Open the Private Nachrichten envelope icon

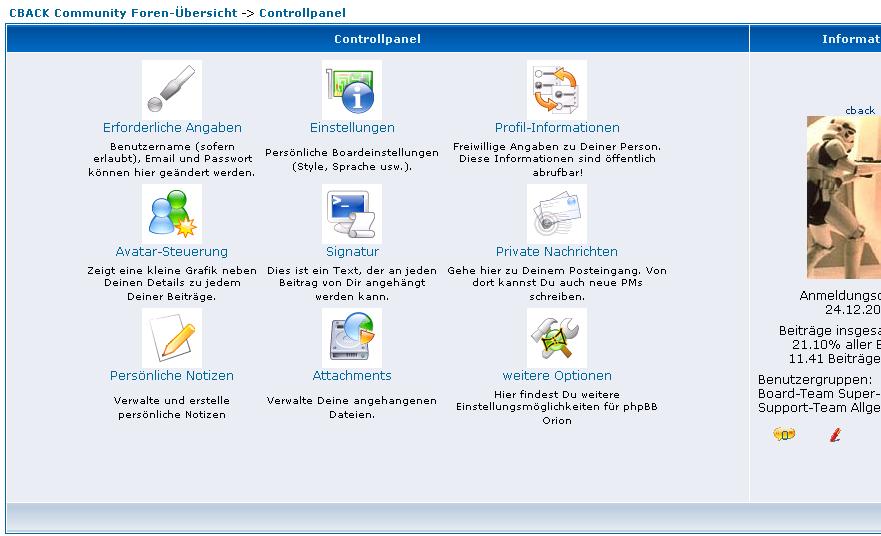[x=557, y=214]
